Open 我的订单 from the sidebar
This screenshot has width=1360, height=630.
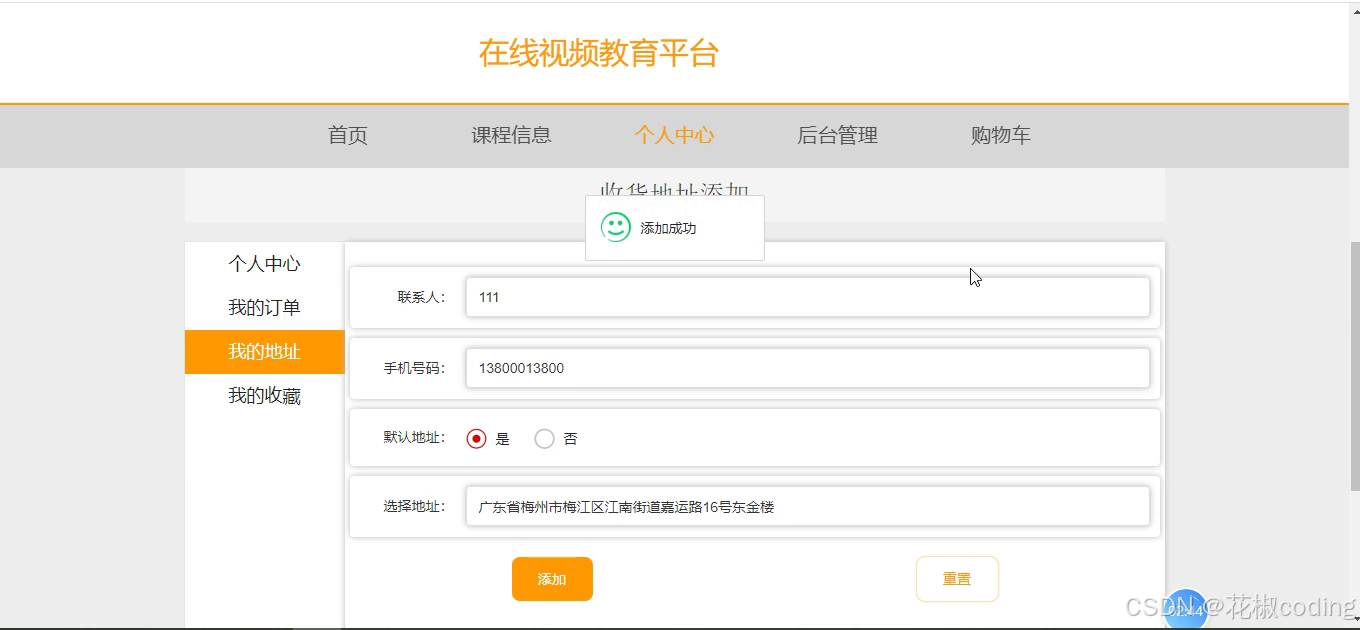[264, 307]
